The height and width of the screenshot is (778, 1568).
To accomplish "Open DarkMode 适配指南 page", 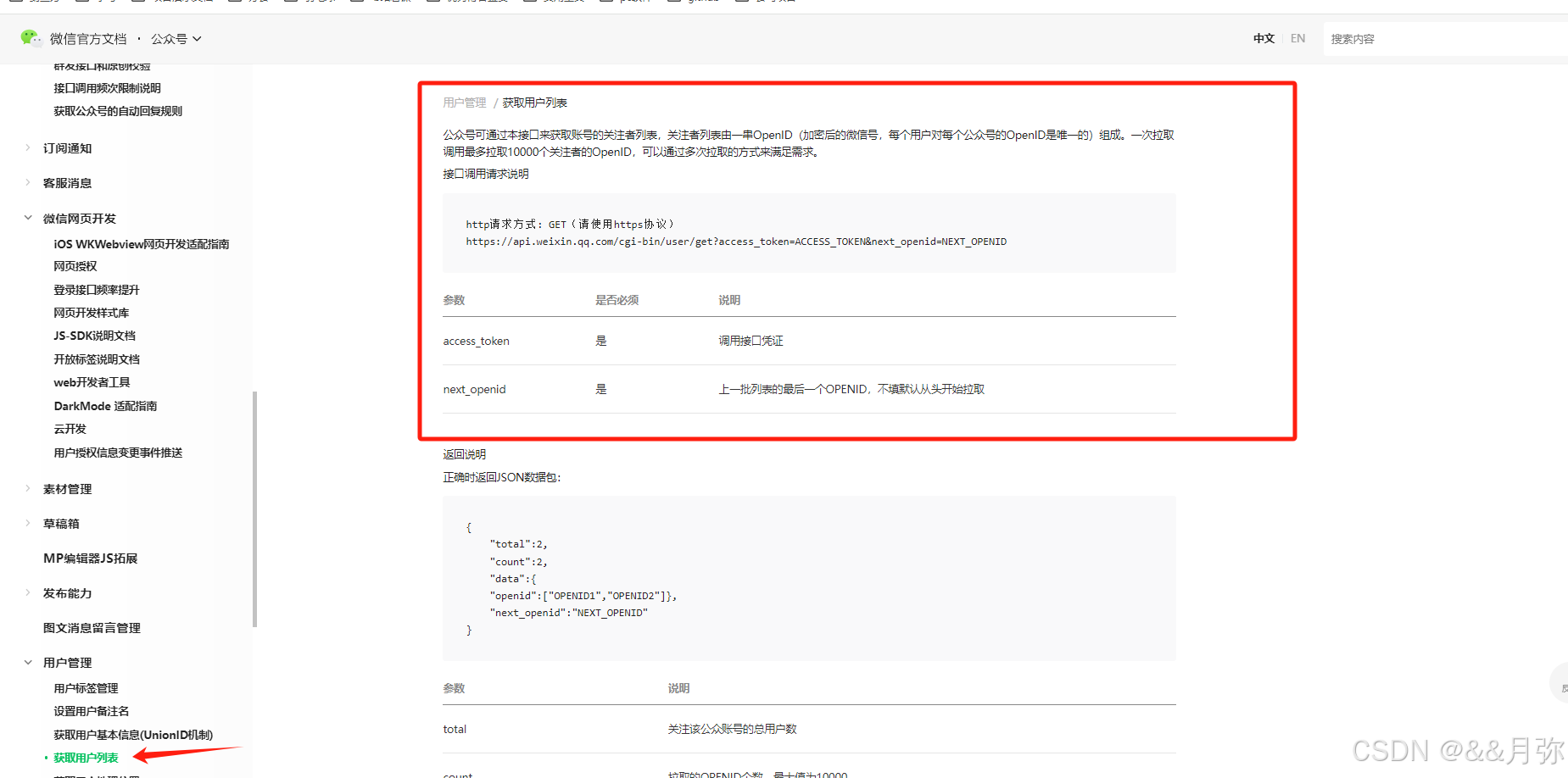I will click(x=106, y=406).
